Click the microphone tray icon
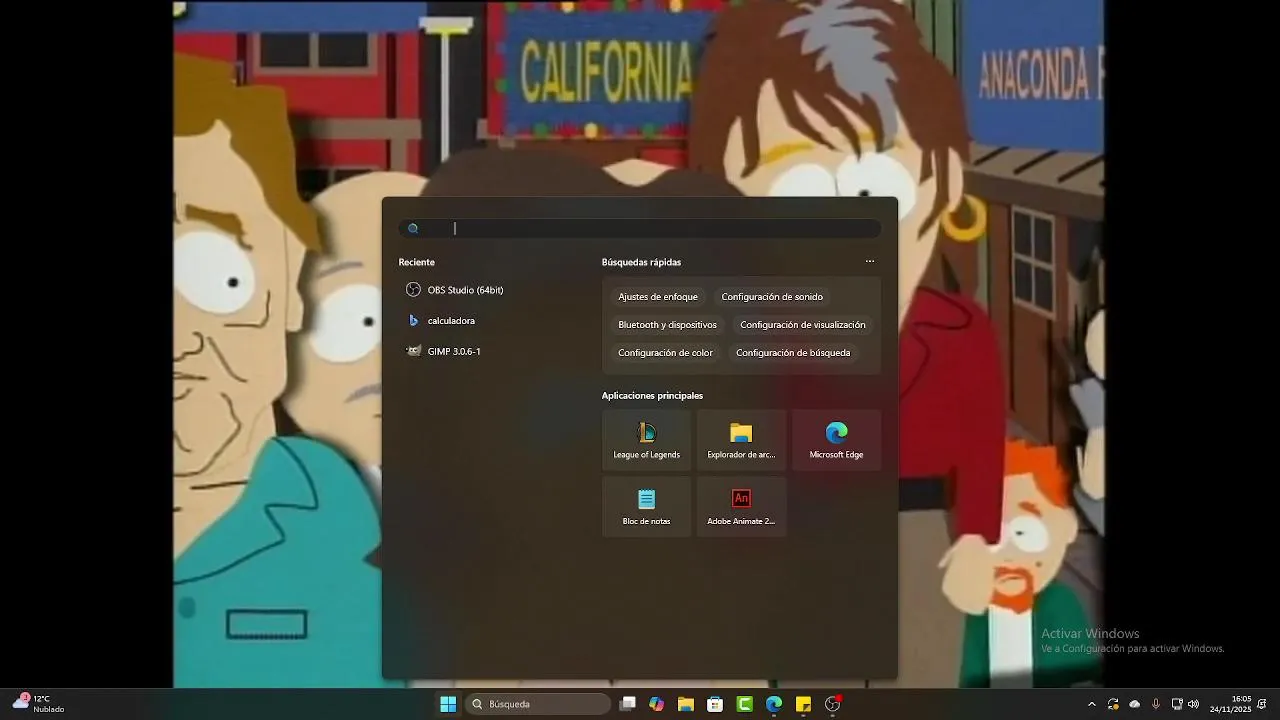 tap(1156, 704)
